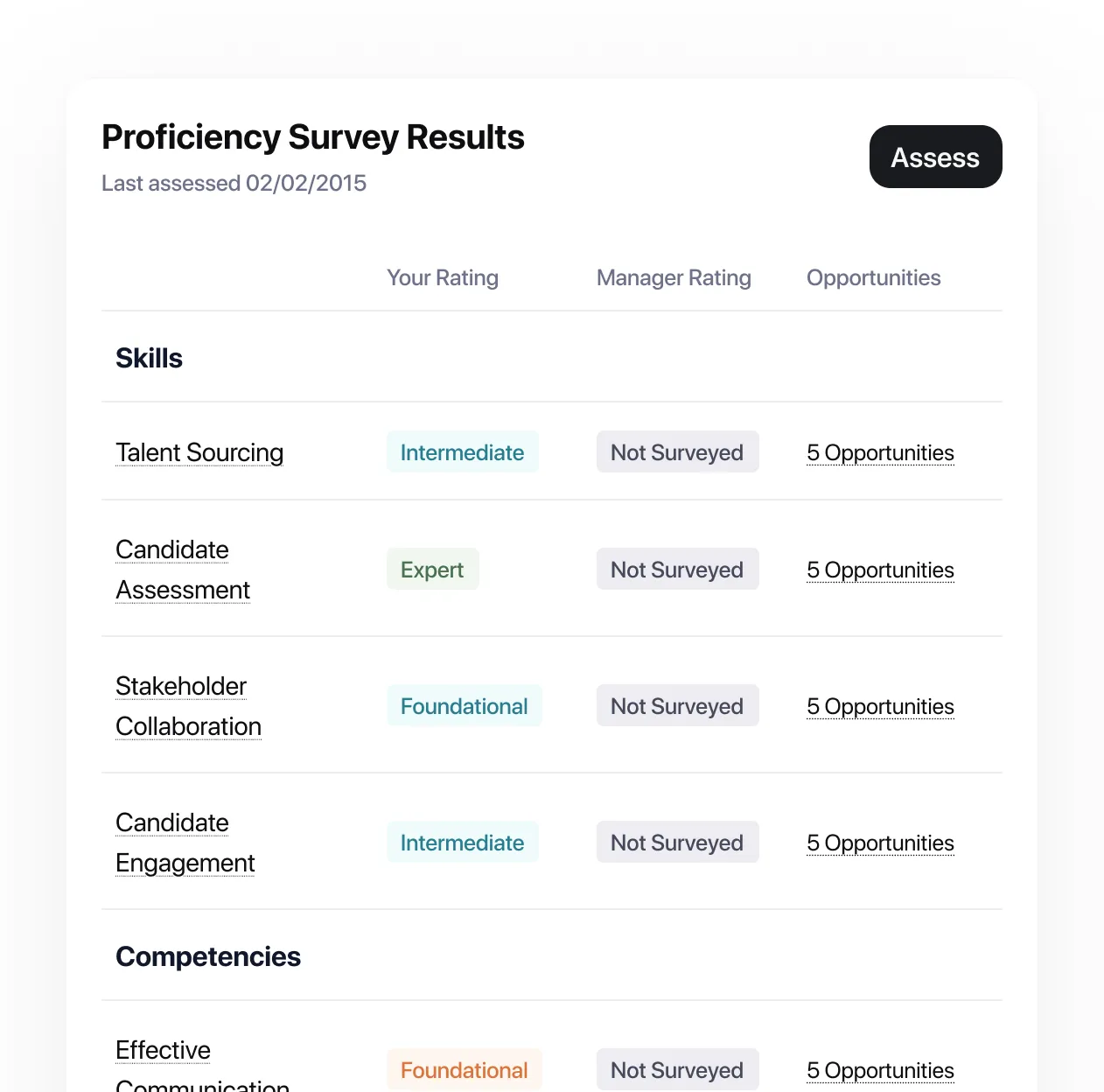Open the Stakeholder Collaboration skill link

click(188, 706)
